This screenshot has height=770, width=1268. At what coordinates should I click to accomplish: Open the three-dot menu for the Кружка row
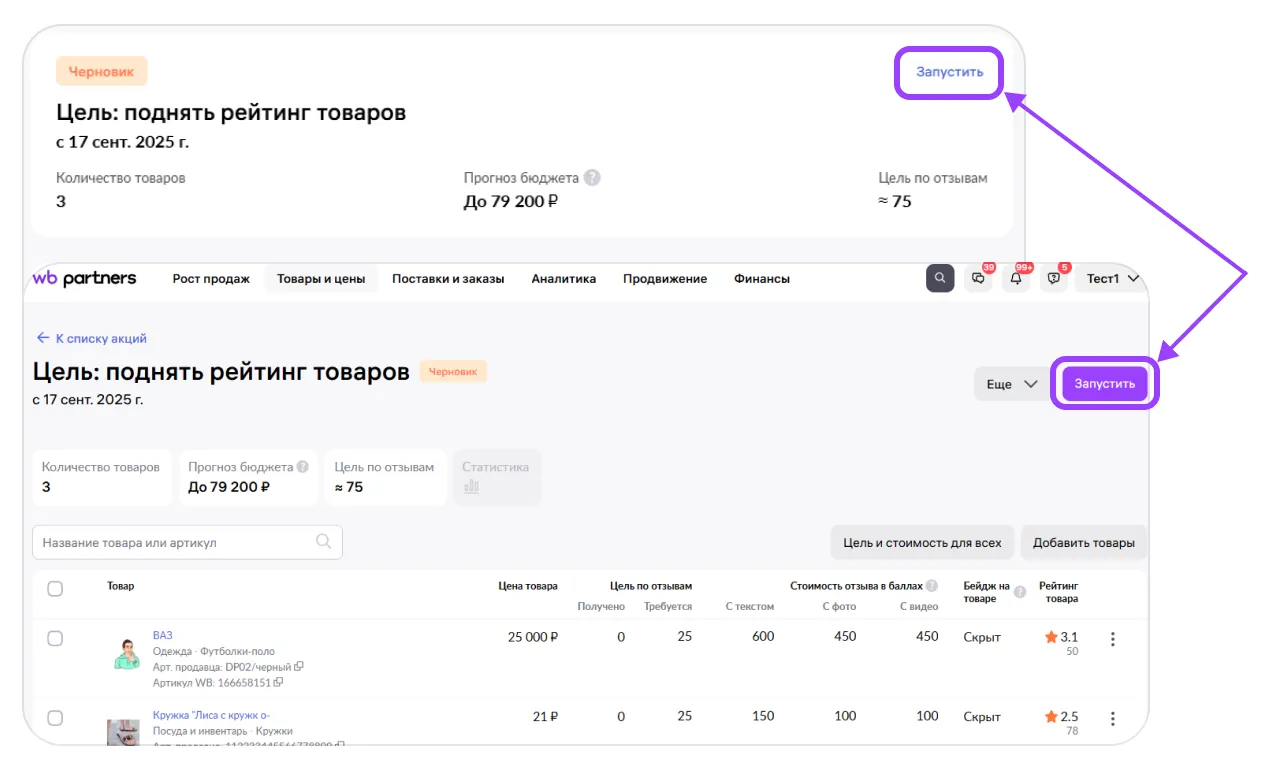(x=1112, y=718)
